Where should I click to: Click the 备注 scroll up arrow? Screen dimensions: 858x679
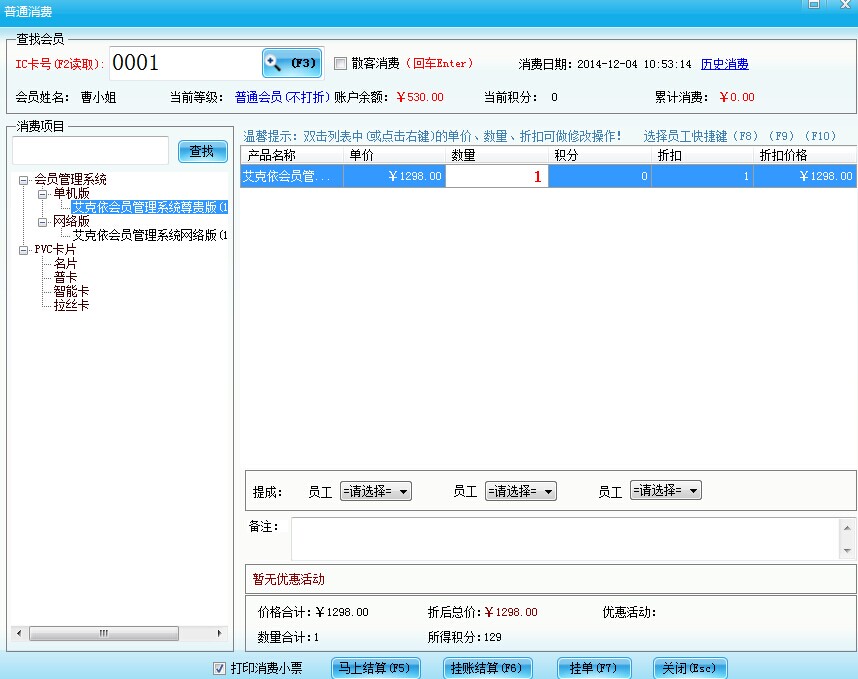(847, 527)
